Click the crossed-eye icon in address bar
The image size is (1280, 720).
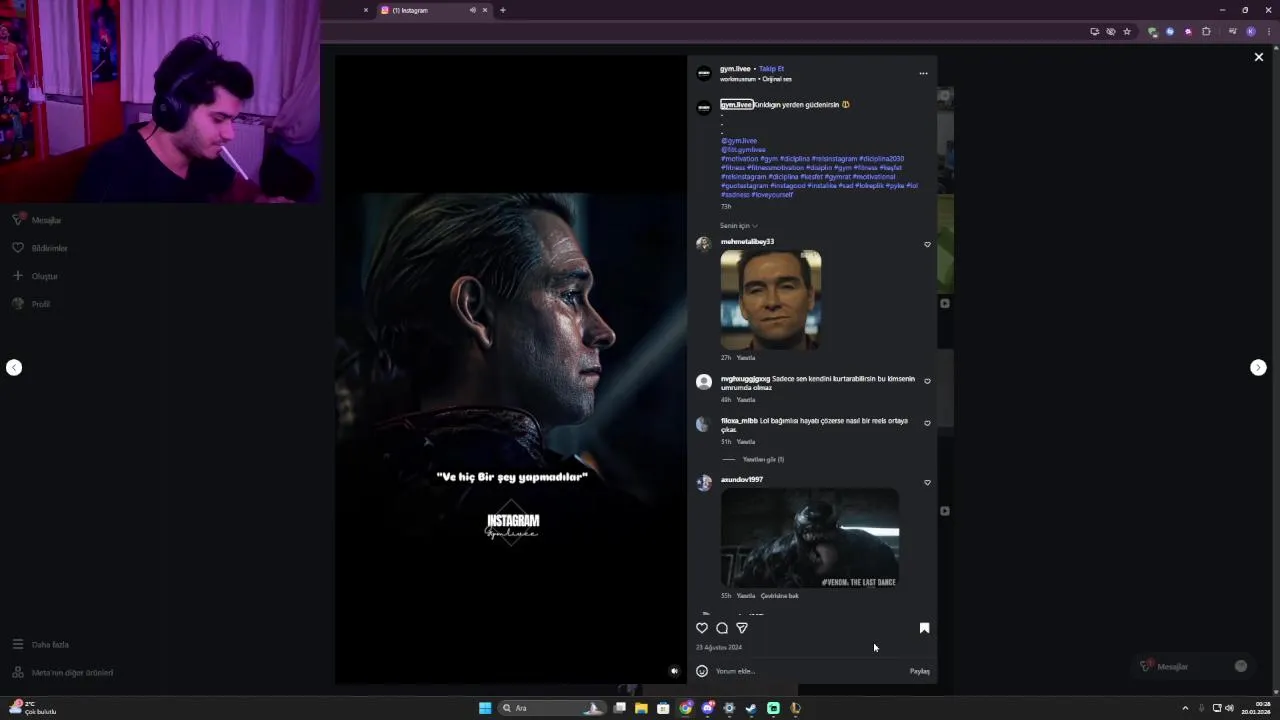point(1111,32)
